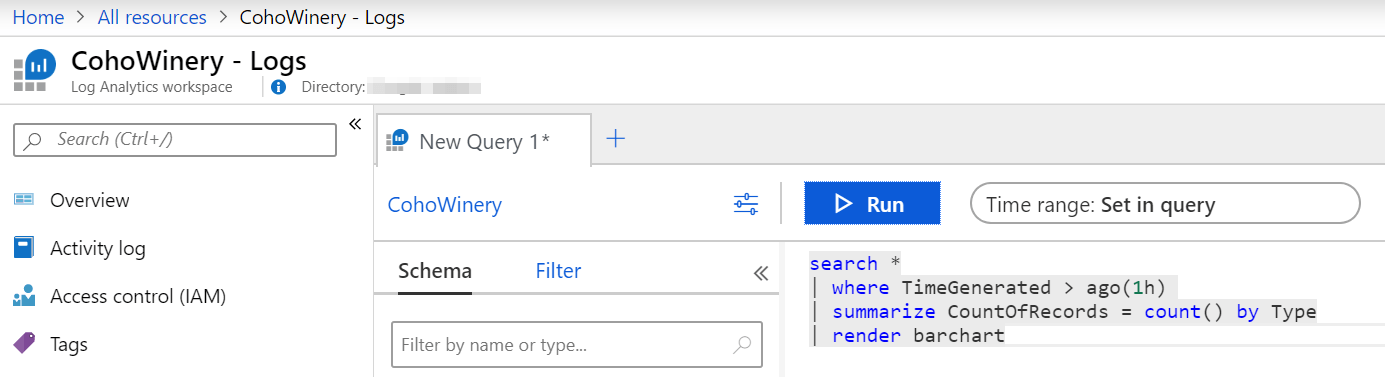This screenshot has width=1385, height=377.
Task: Open the Time range selector
Action: pos(1165,204)
